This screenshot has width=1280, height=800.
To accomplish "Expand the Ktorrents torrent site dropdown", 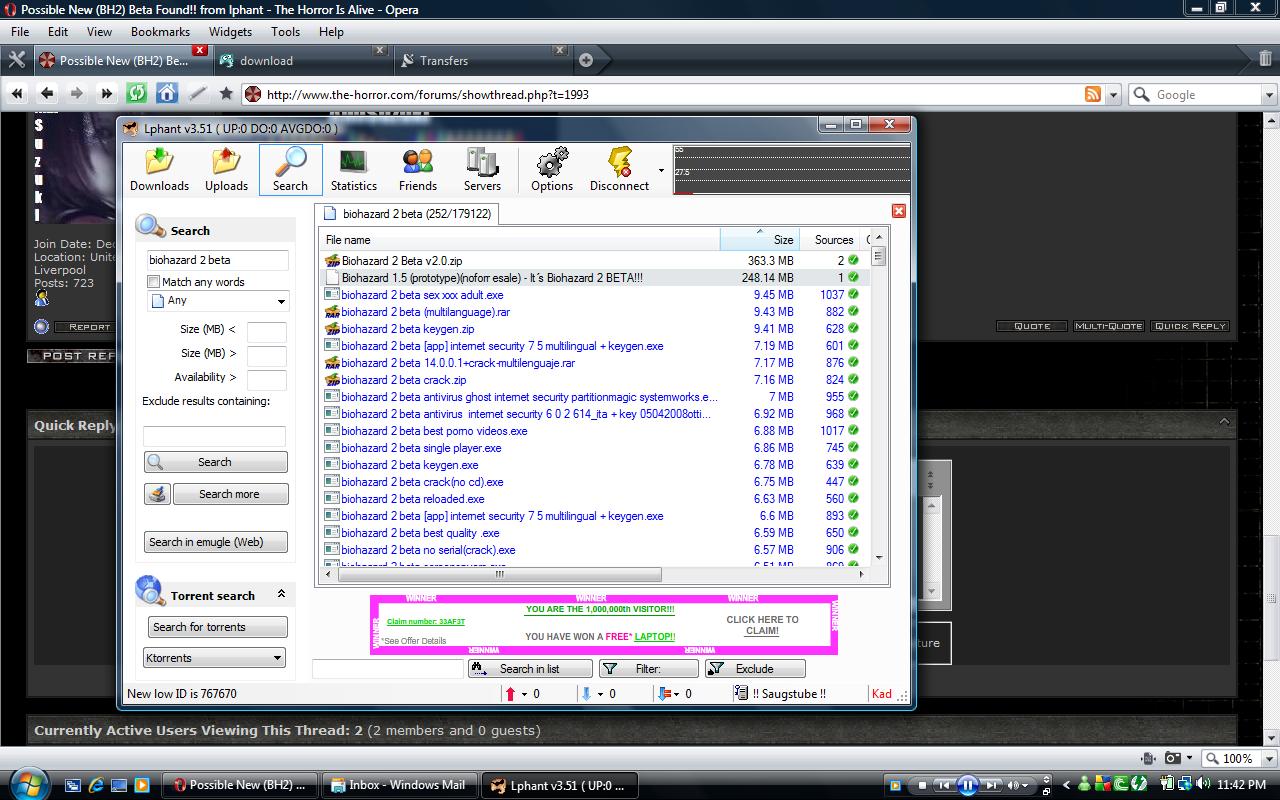I will click(215, 658).
